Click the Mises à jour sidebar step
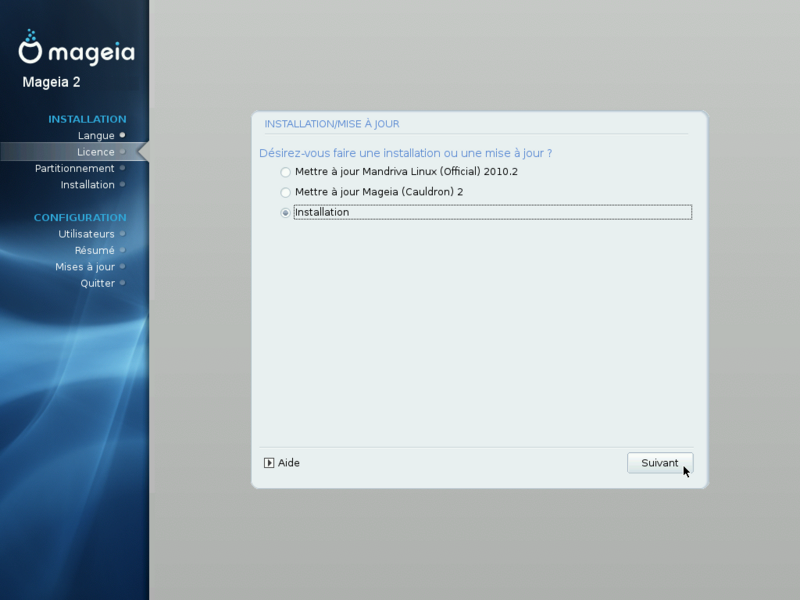Viewport: 800px width, 600px height. coord(85,267)
